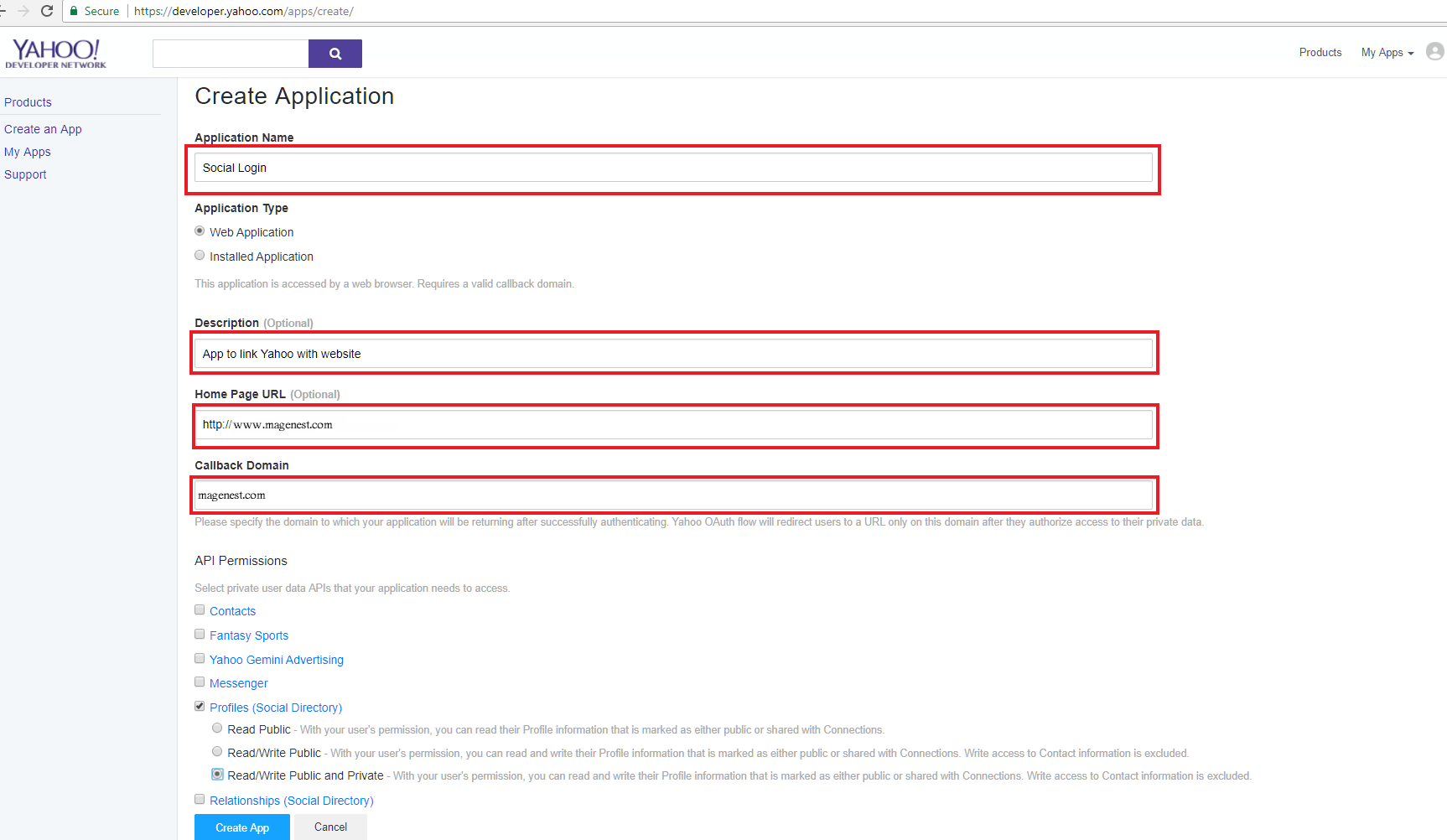
Task: Reload the page with browser refresh icon
Action: point(47,11)
